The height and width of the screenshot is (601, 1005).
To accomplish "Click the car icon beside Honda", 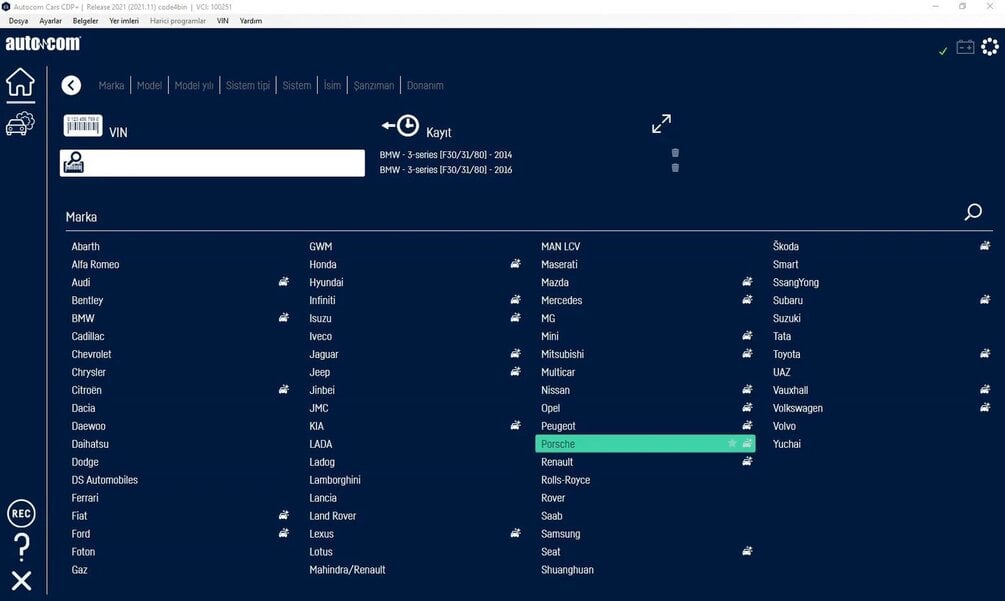I will 515,263.
